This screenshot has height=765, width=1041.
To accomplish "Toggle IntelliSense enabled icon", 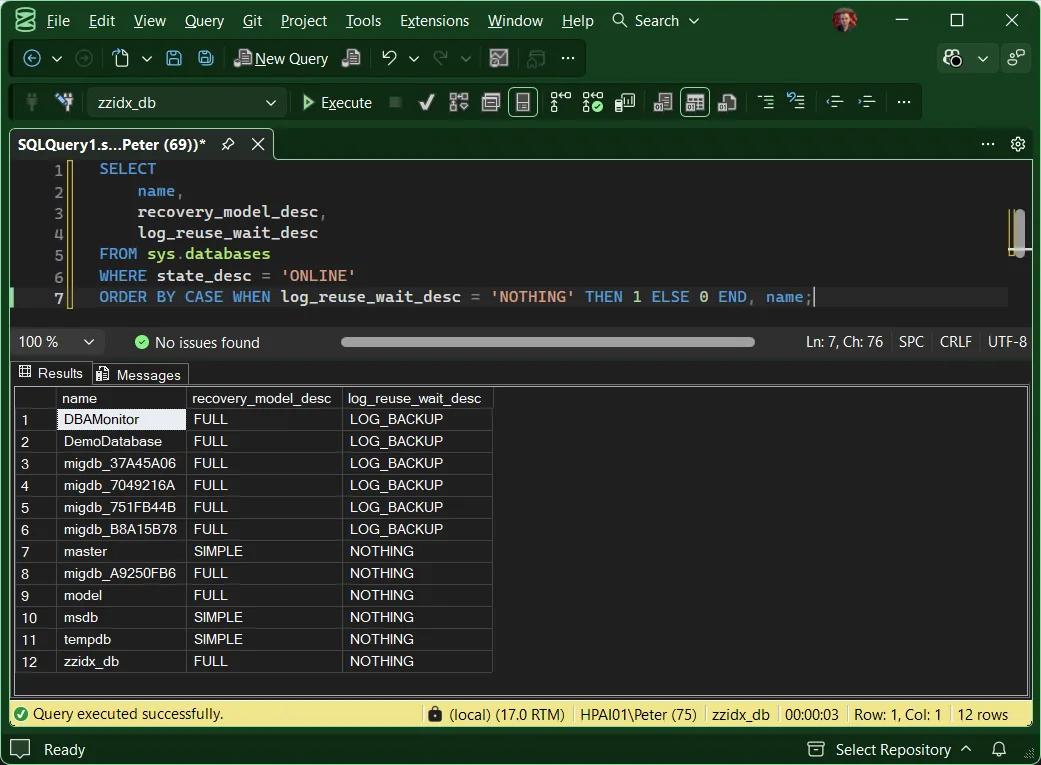I will 523,102.
